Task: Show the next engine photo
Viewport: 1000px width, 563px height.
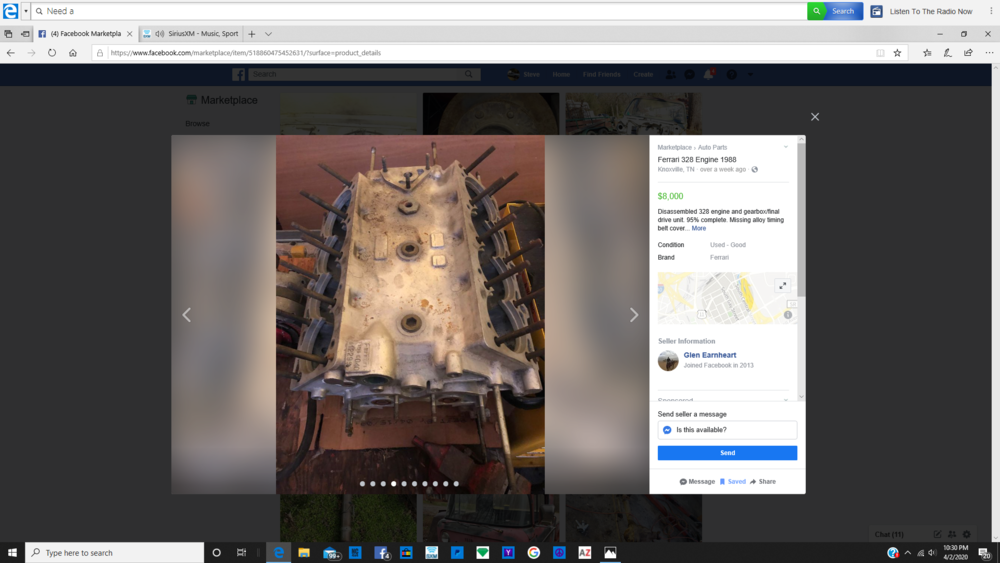Action: coord(633,315)
